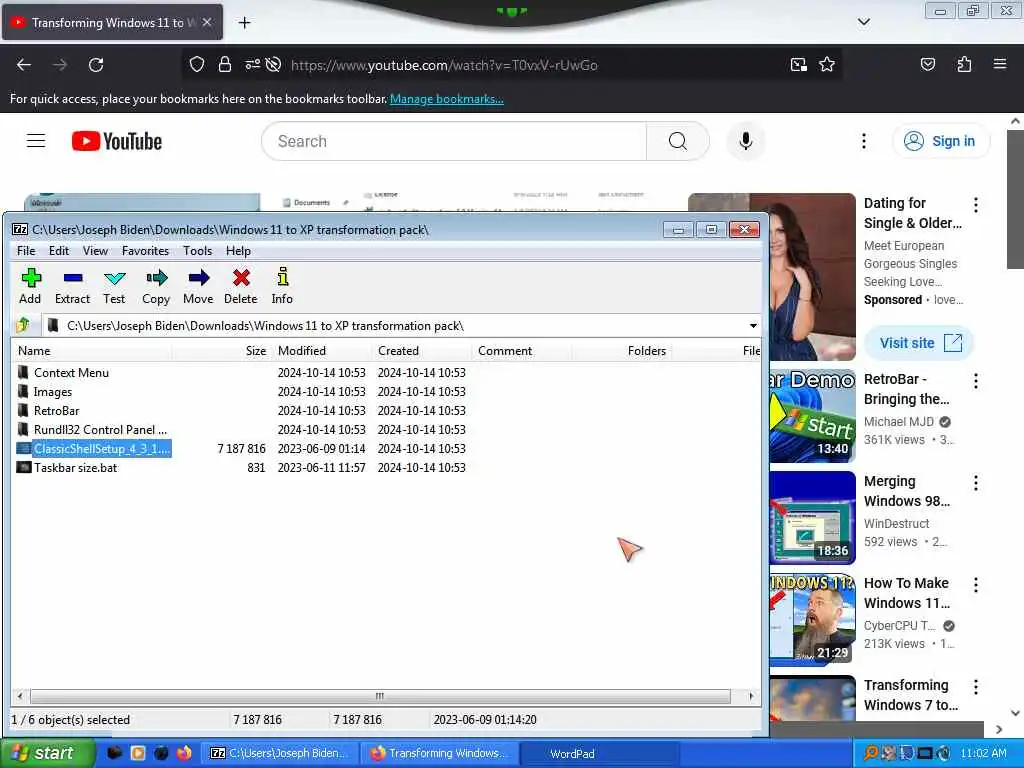Close the Transforming Windows 11 tab

pyautogui.click(x=206, y=22)
